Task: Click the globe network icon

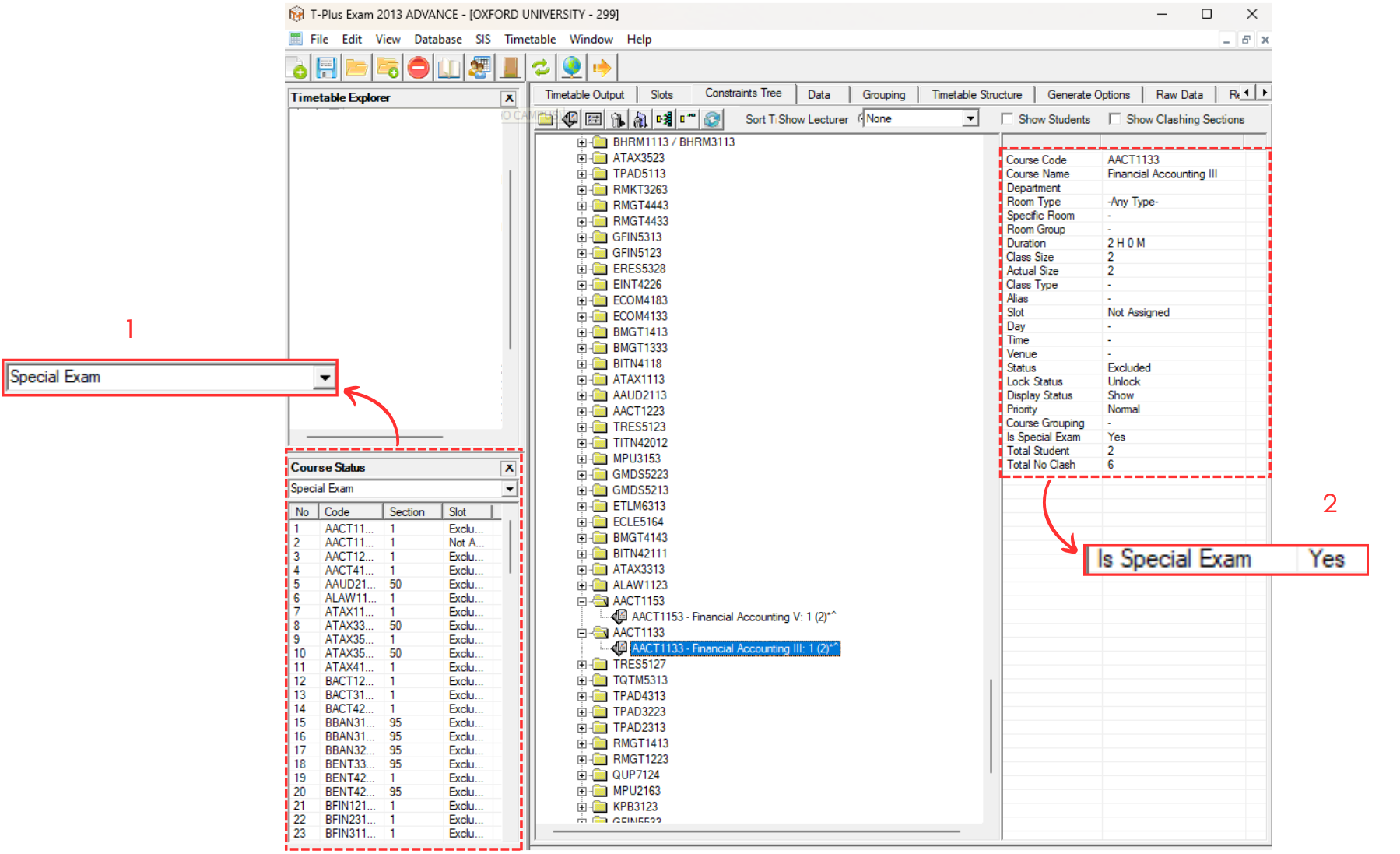Action: (571, 69)
